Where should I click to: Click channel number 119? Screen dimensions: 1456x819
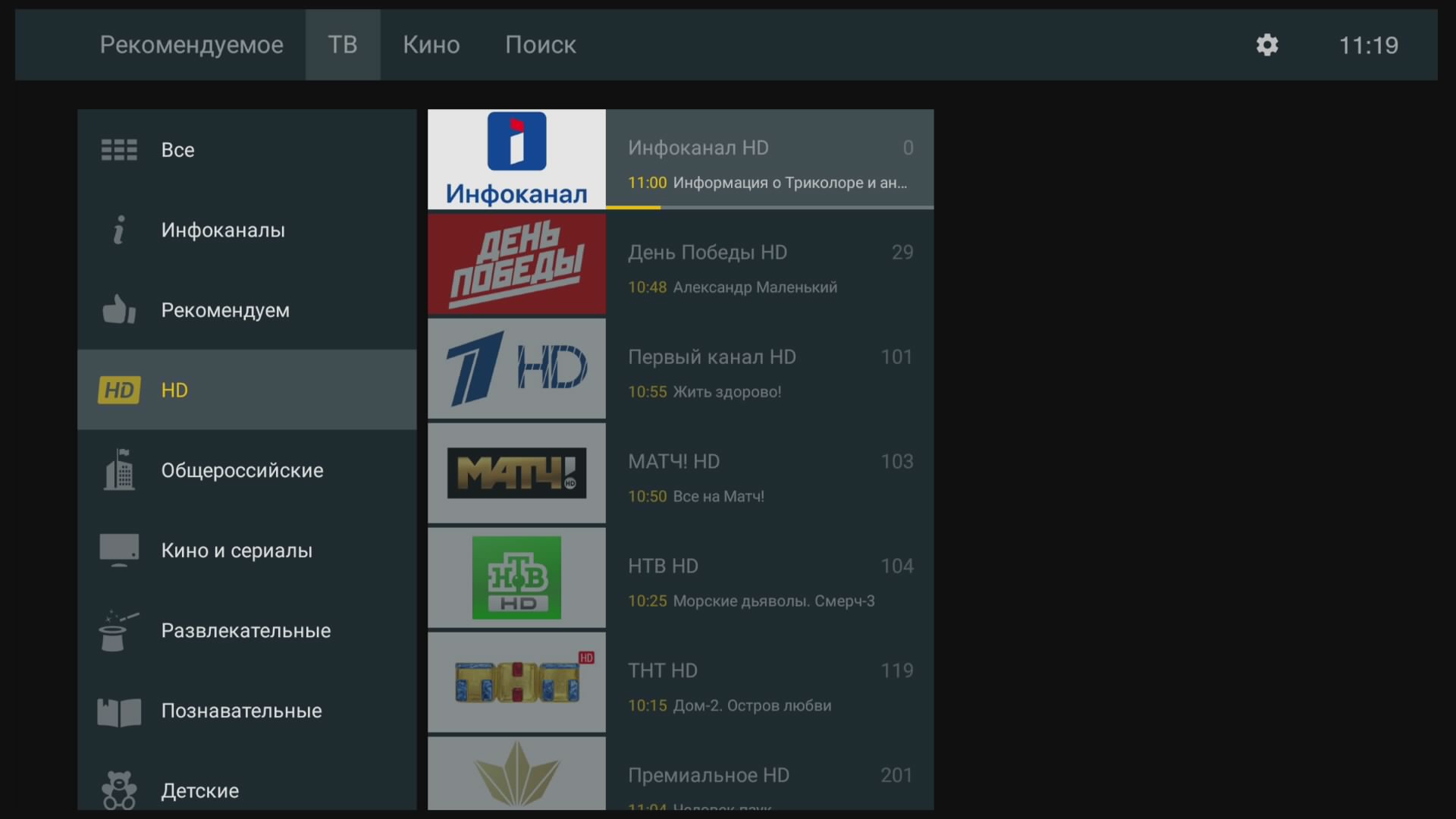click(896, 671)
